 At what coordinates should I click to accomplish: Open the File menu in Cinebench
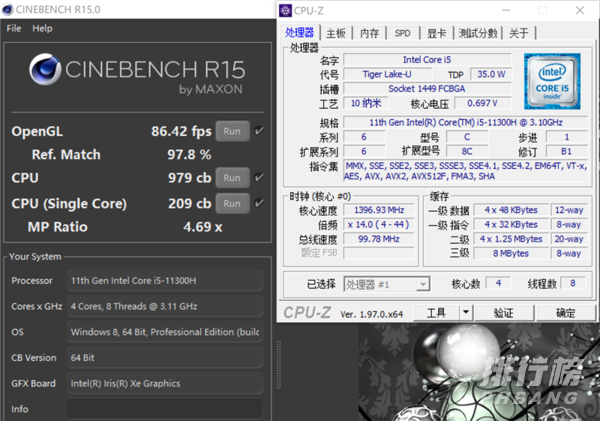pos(14,29)
